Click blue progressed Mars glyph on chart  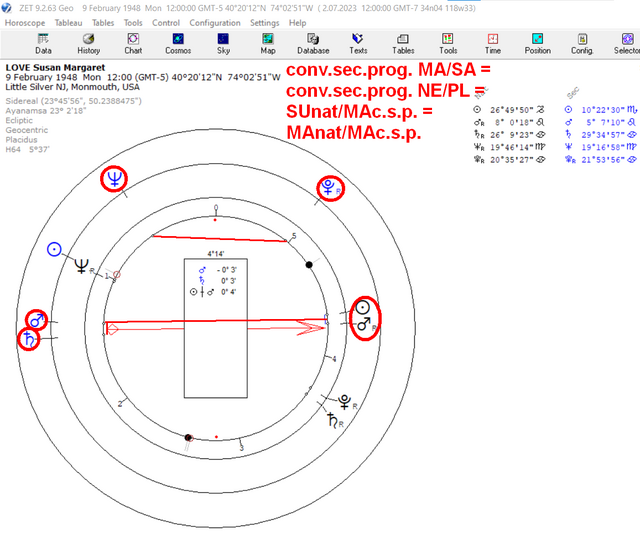(37, 320)
